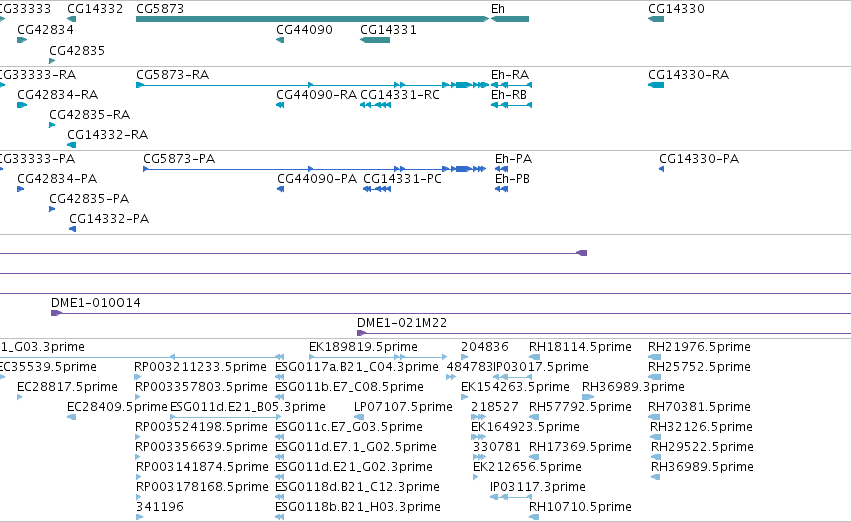Image resolution: width=851 pixels, height=522 pixels.
Task: Open EST EK164923.5prime label
Action: 525,427
